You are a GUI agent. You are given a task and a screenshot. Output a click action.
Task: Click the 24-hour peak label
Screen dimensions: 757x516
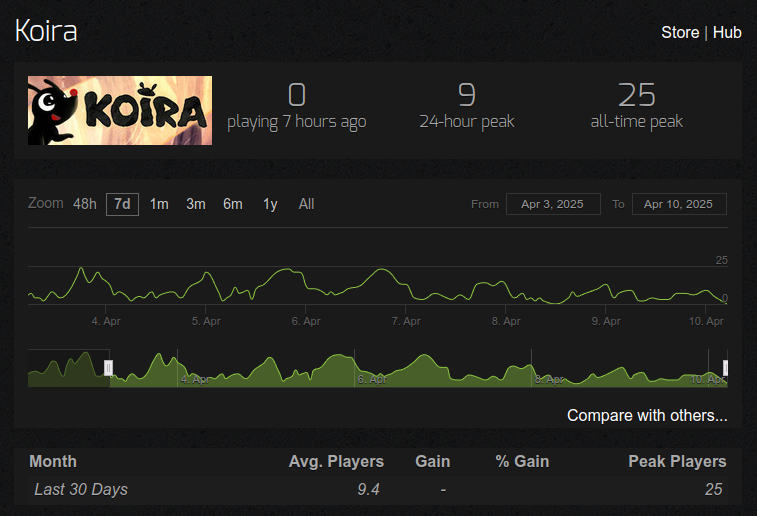coord(467,122)
